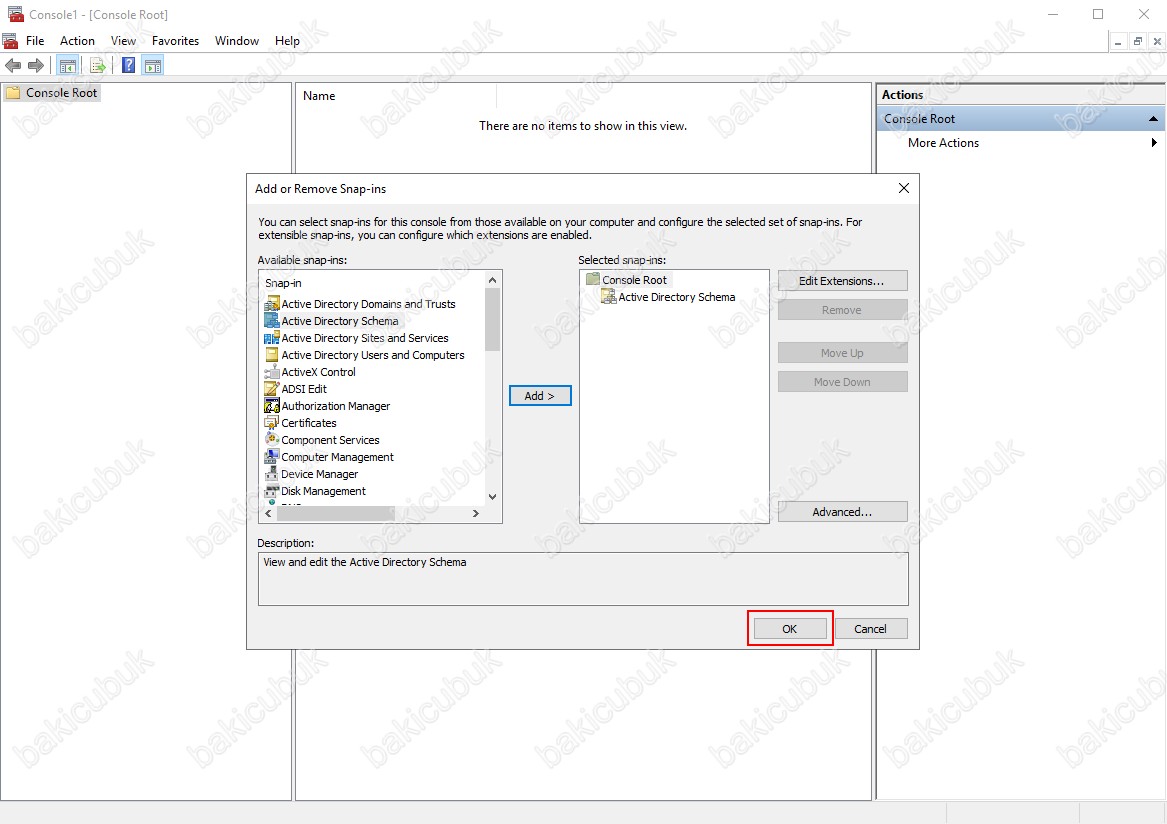The height and width of the screenshot is (824, 1167).
Task: Click Console Root folder icon in left tree
Action: tap(13, 93)
